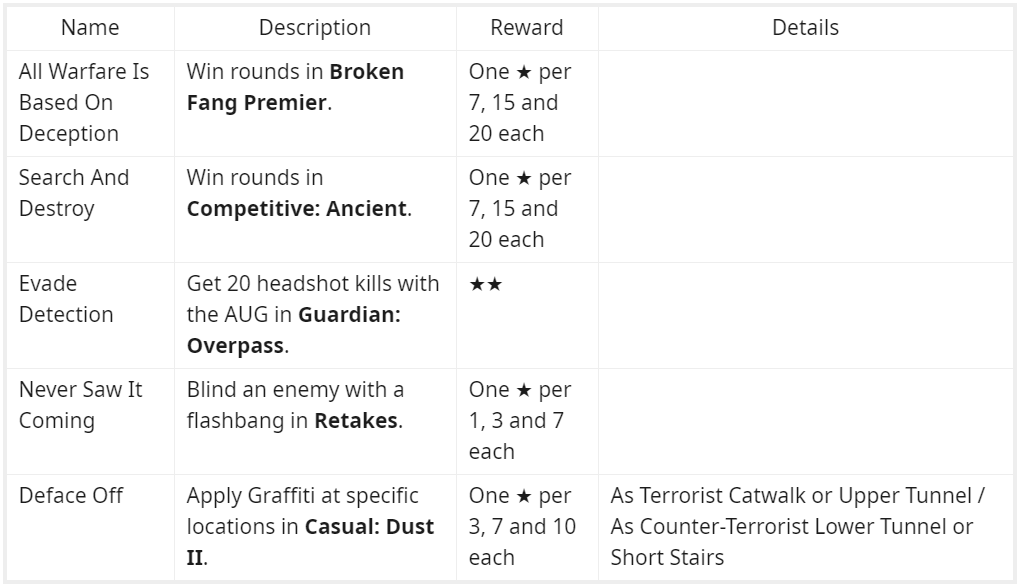The height and width of the screenshot is (588, 1021).
Task: Select the All Warfare Is Based On Deception name
Action: 84,102
